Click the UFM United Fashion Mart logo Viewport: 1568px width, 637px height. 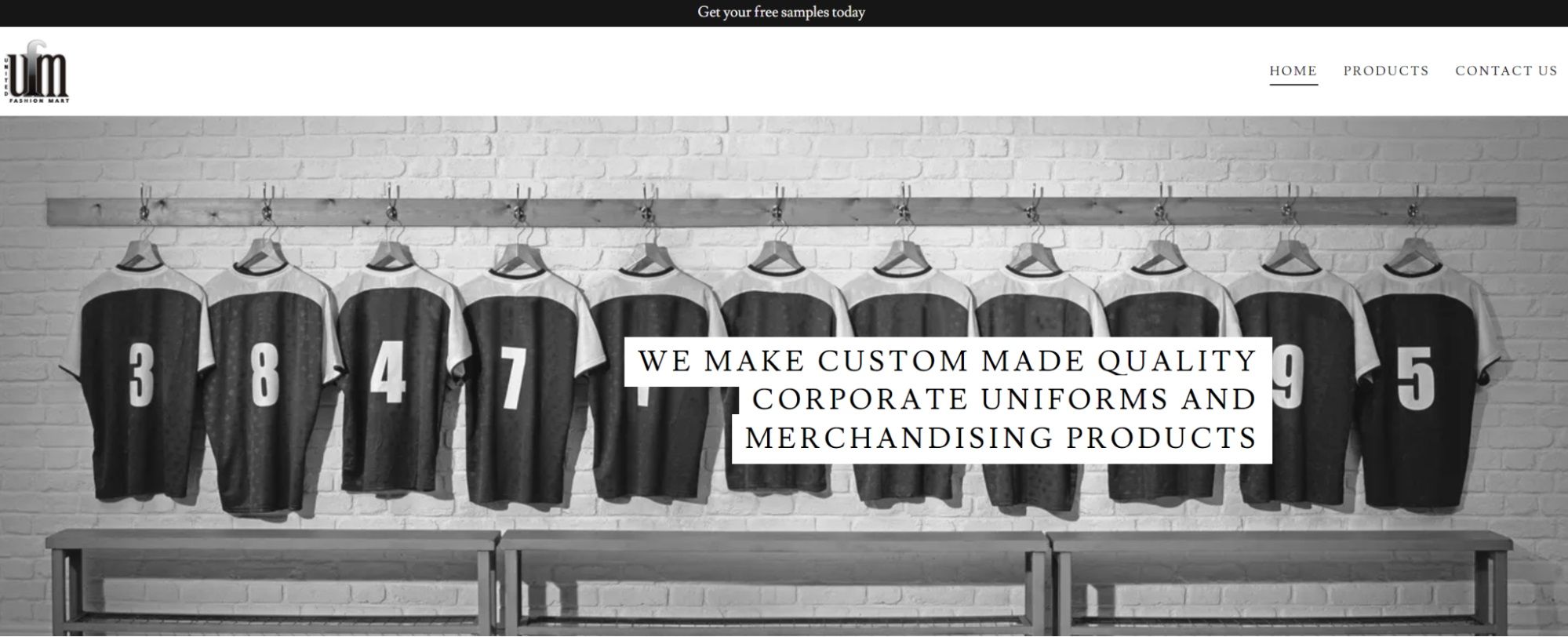[x=36, y=72]
